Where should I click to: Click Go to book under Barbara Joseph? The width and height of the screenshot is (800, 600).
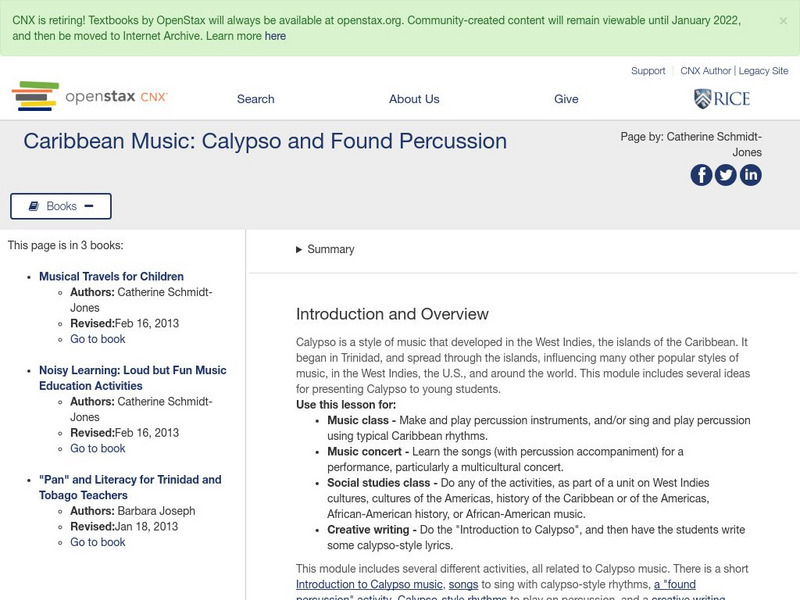pos(98,542)
